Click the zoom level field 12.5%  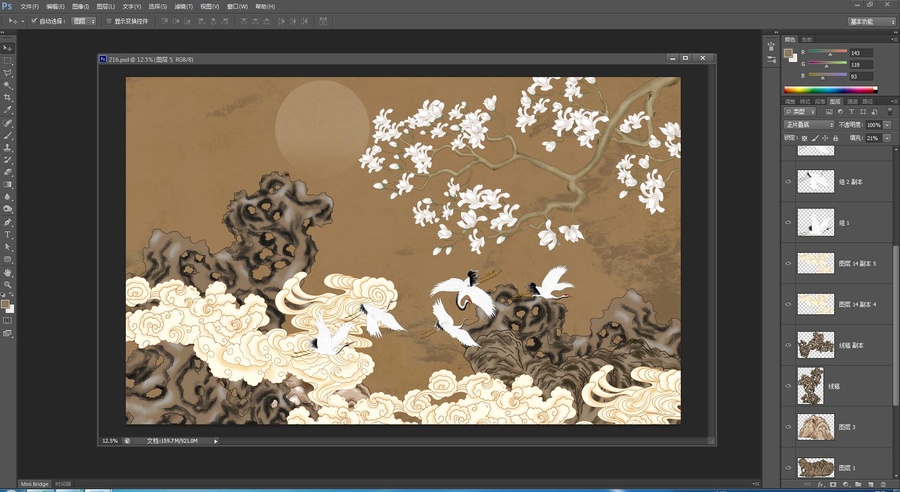click(110, 441)
